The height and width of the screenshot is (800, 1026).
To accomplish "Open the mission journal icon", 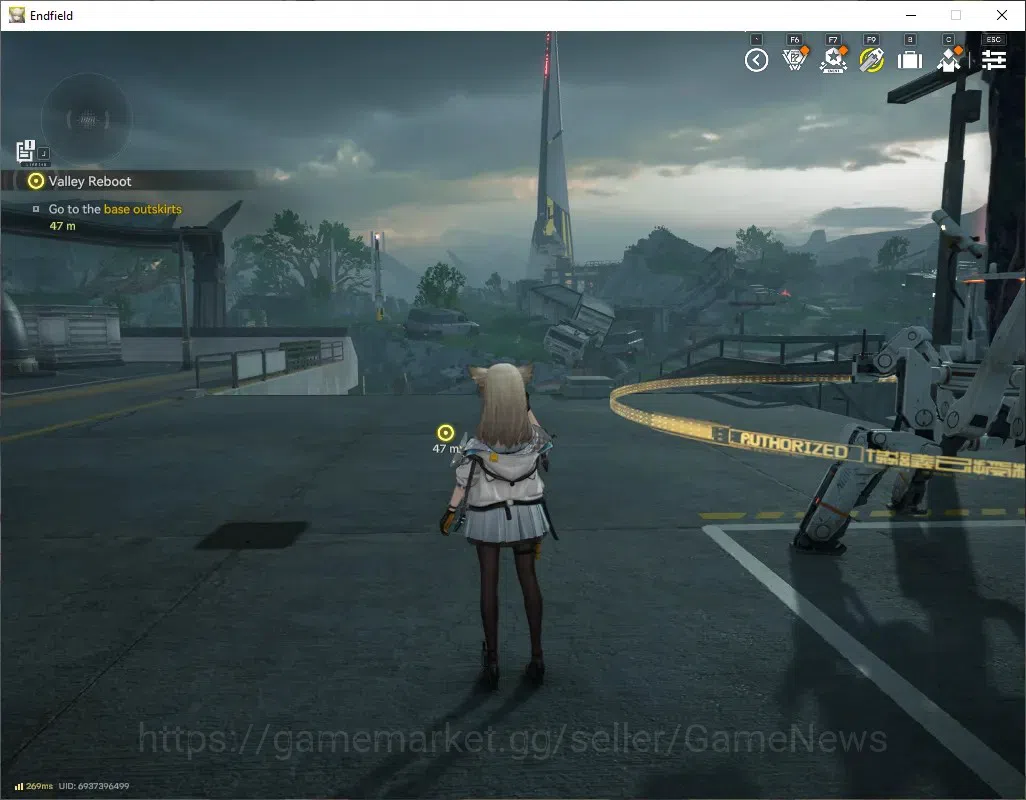I will point(26,151).
